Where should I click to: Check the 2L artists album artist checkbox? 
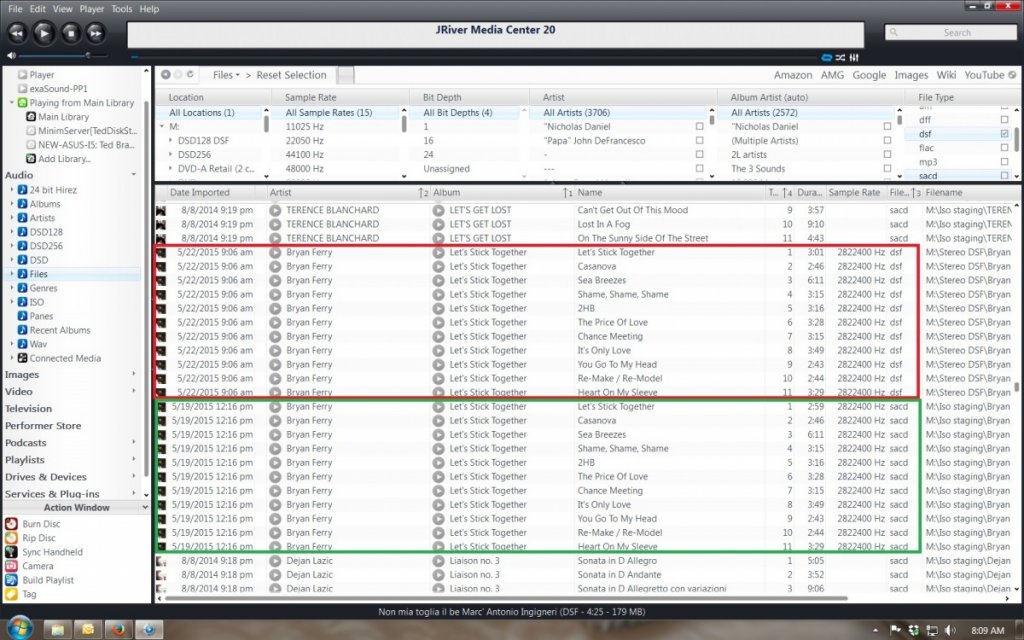(x=887, y=155)
